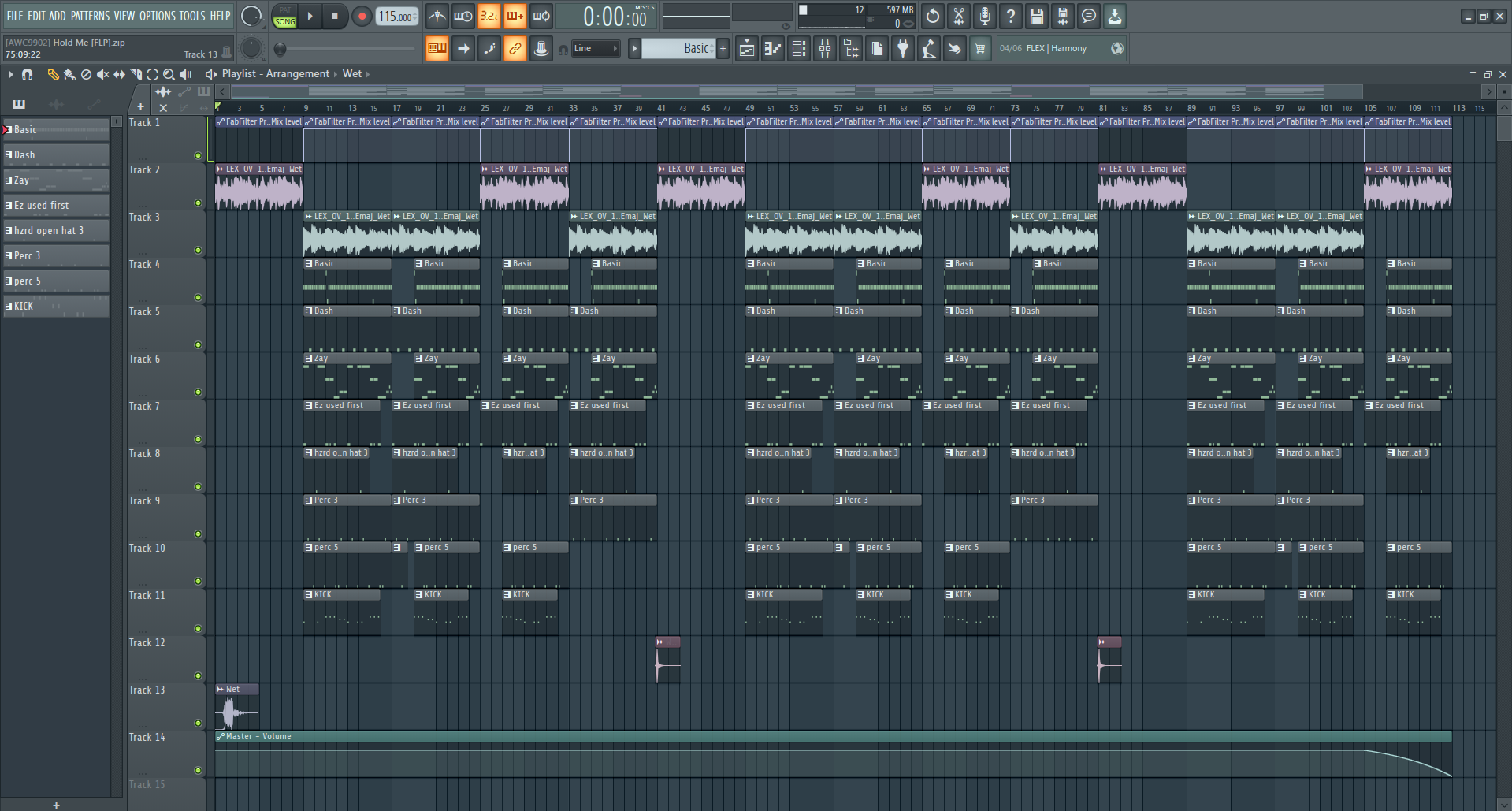
Task: Open the Channel rack view
Action: (799, 49)
